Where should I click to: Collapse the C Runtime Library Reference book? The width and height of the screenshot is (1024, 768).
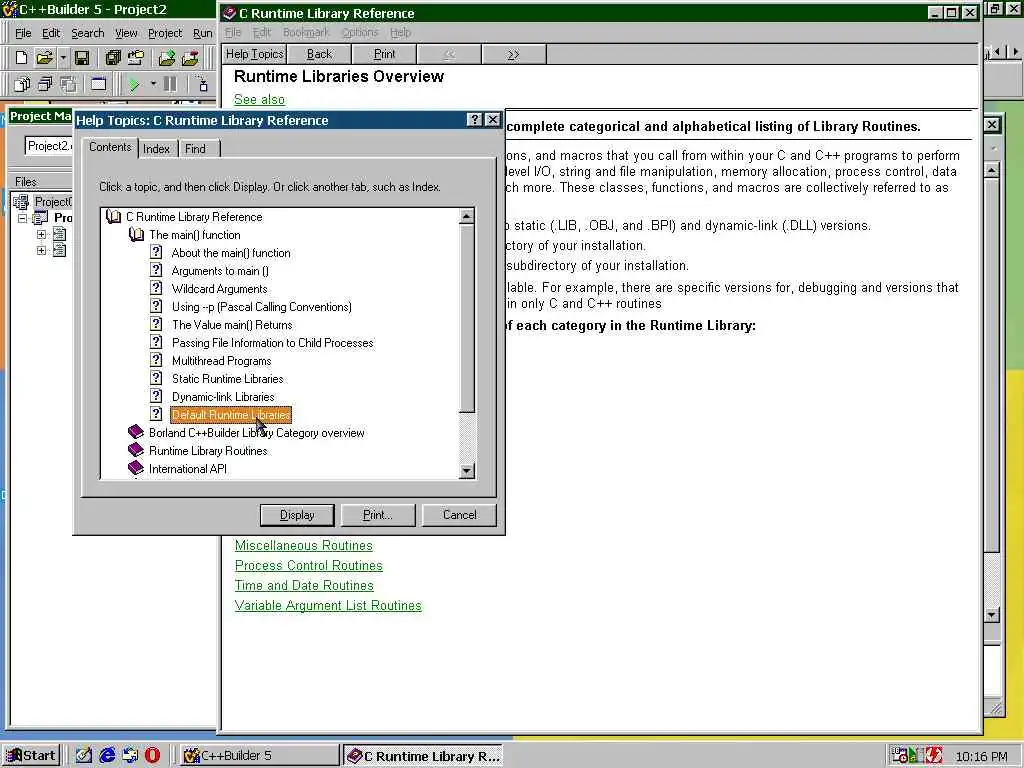pyautogui.click(x=114, y=217)
